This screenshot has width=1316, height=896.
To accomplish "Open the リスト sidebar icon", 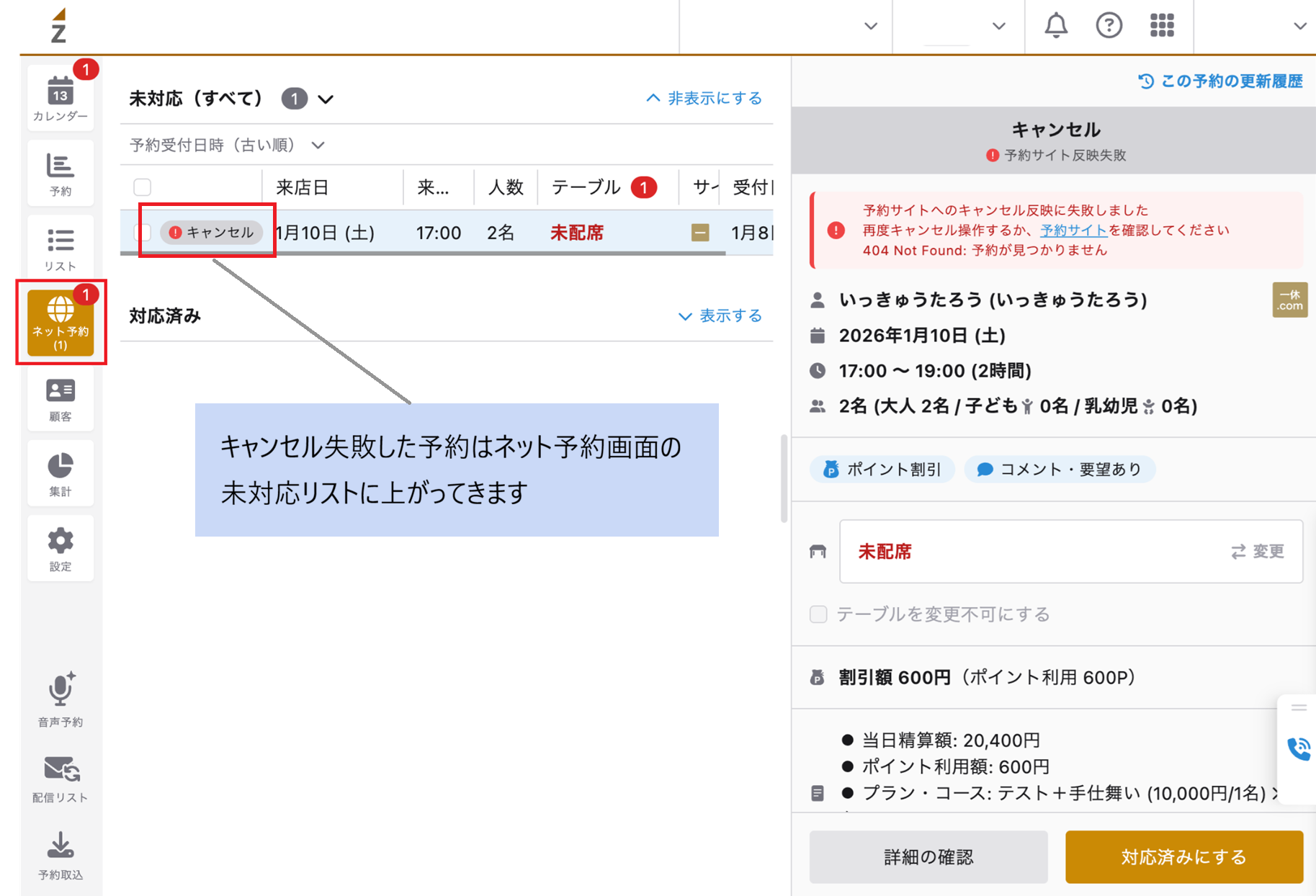I will click(x=61, y=248).
